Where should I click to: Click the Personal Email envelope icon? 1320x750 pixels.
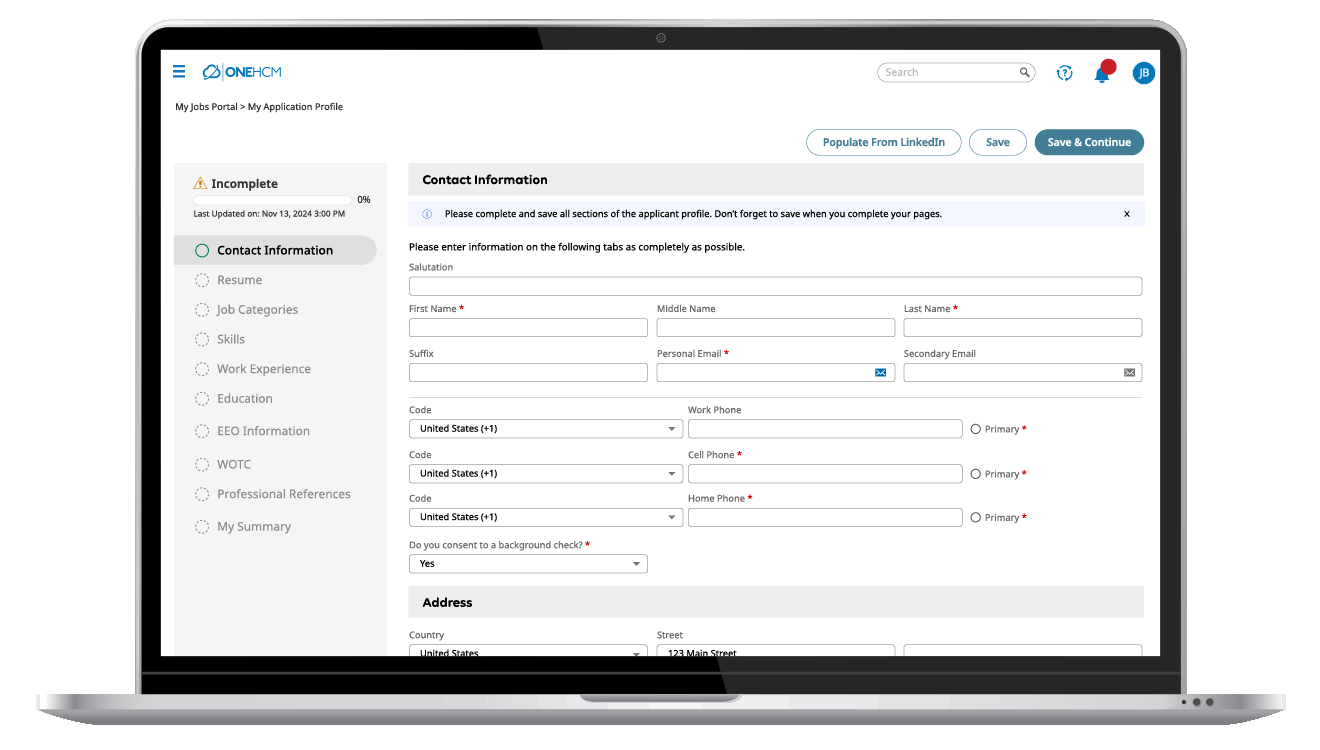click(x=880, y=372)
